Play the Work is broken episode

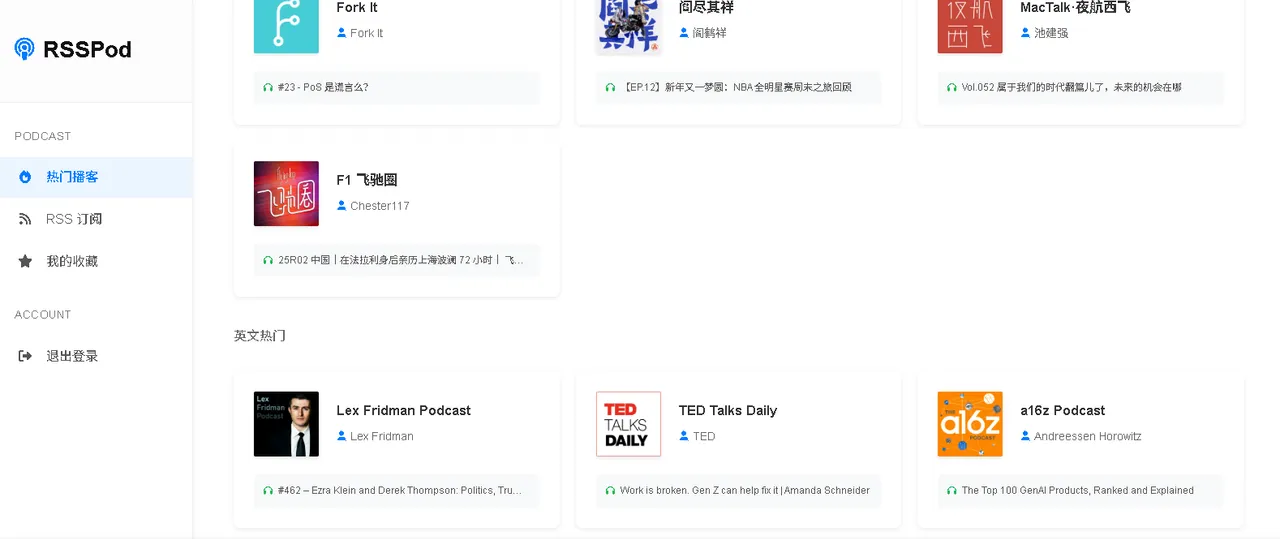[739, 490]
